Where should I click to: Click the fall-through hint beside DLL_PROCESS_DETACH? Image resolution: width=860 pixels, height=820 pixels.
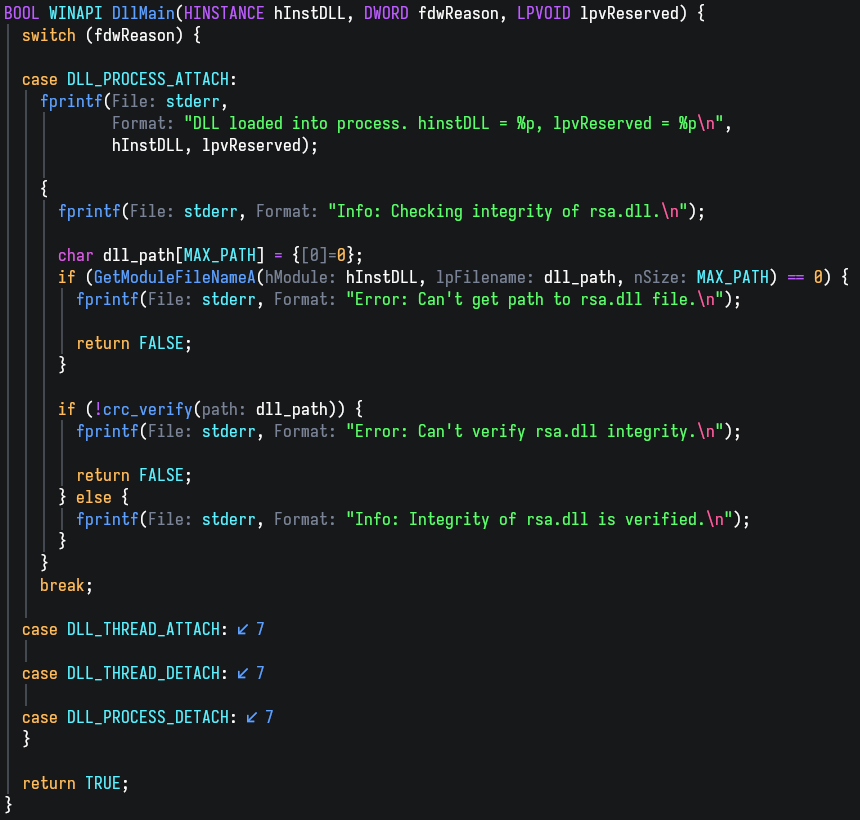260,717
